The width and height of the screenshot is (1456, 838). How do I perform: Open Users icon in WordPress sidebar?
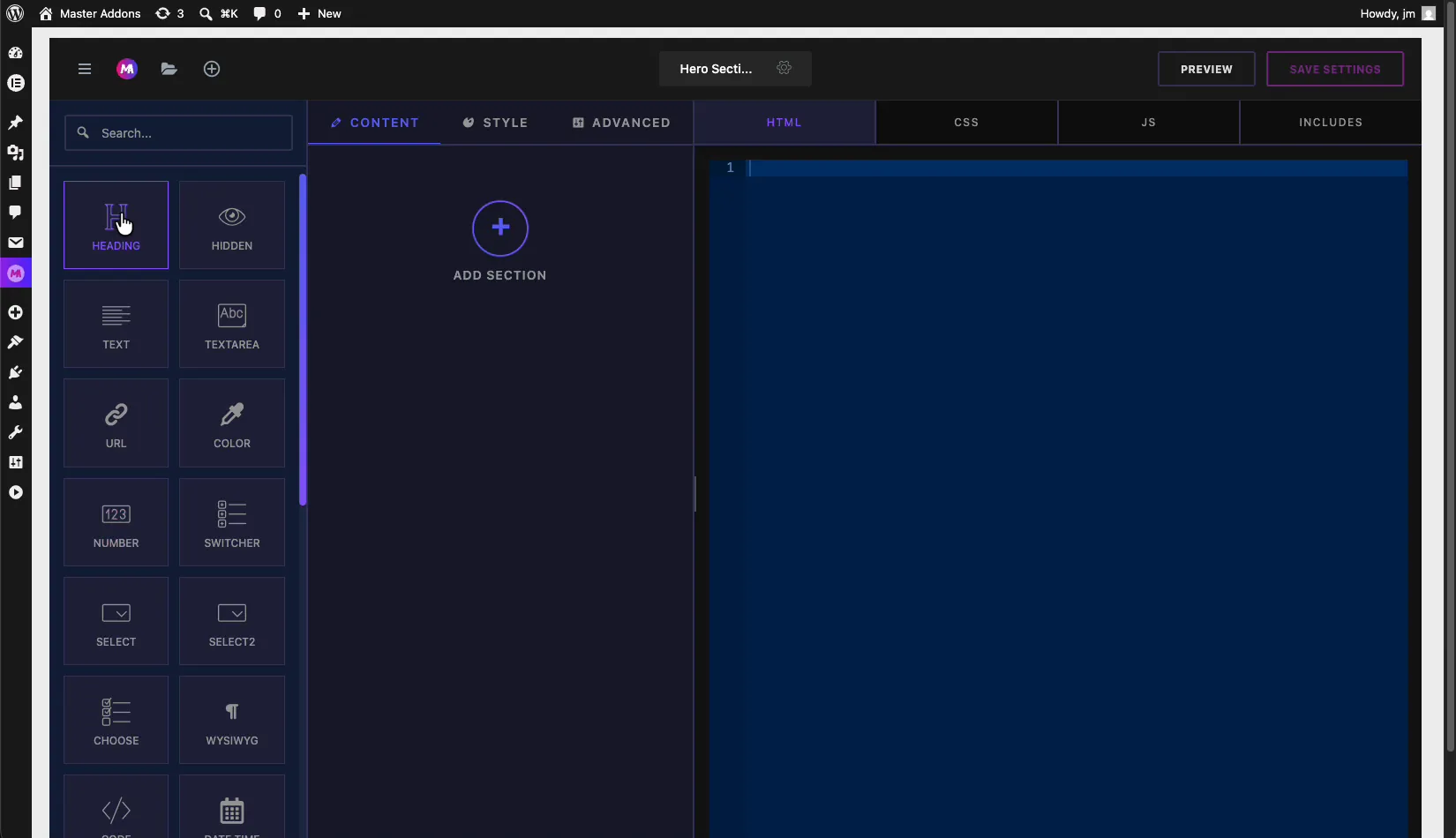pyautogui.click(x=15, y=402)
